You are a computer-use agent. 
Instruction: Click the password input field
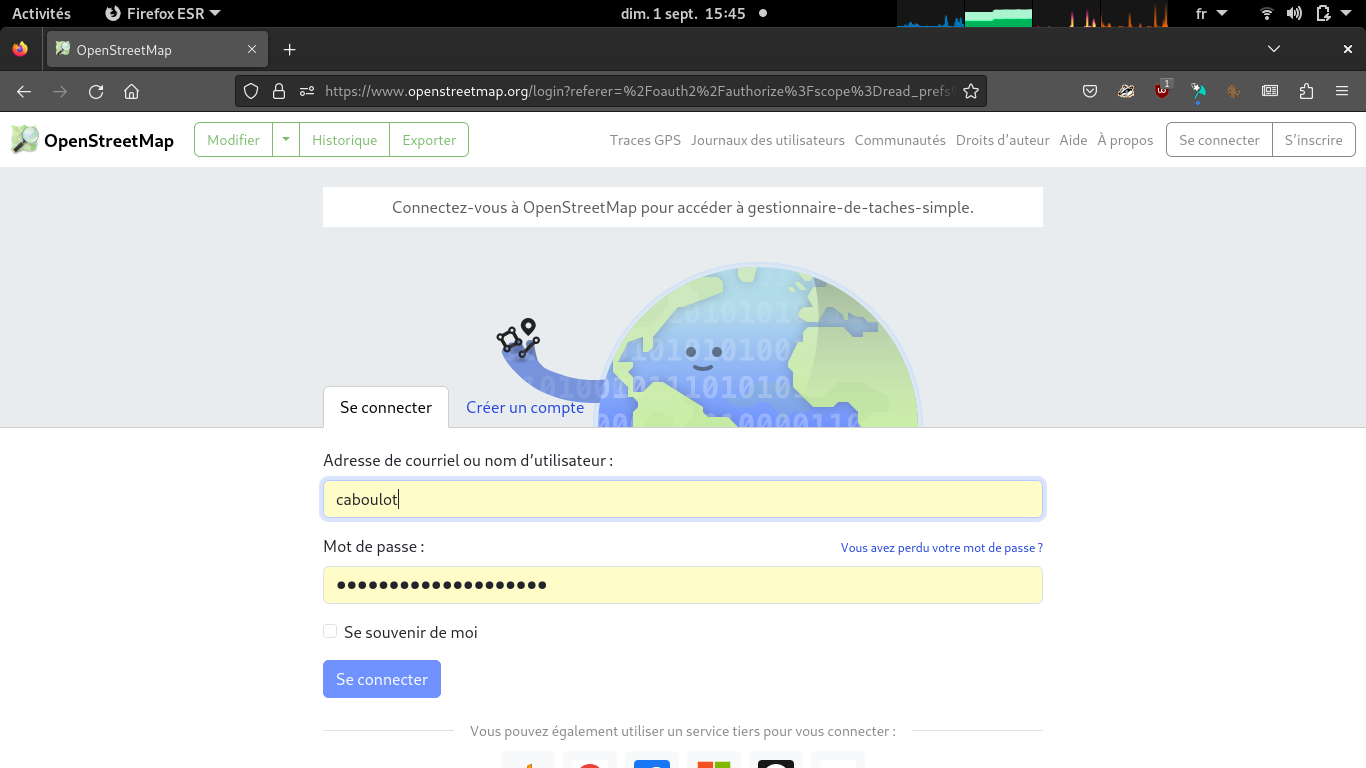pos(682,585)
